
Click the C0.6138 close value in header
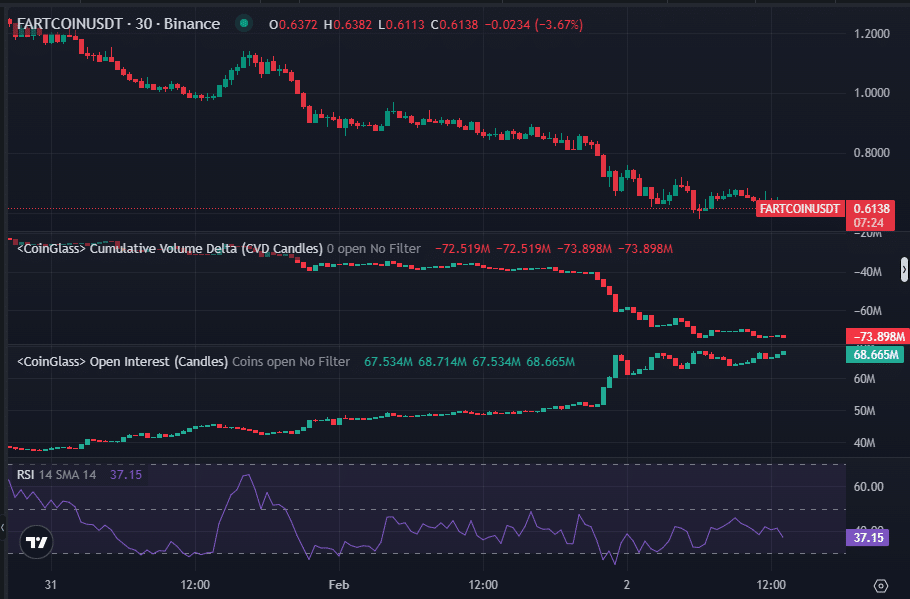(x=454, y=25)
